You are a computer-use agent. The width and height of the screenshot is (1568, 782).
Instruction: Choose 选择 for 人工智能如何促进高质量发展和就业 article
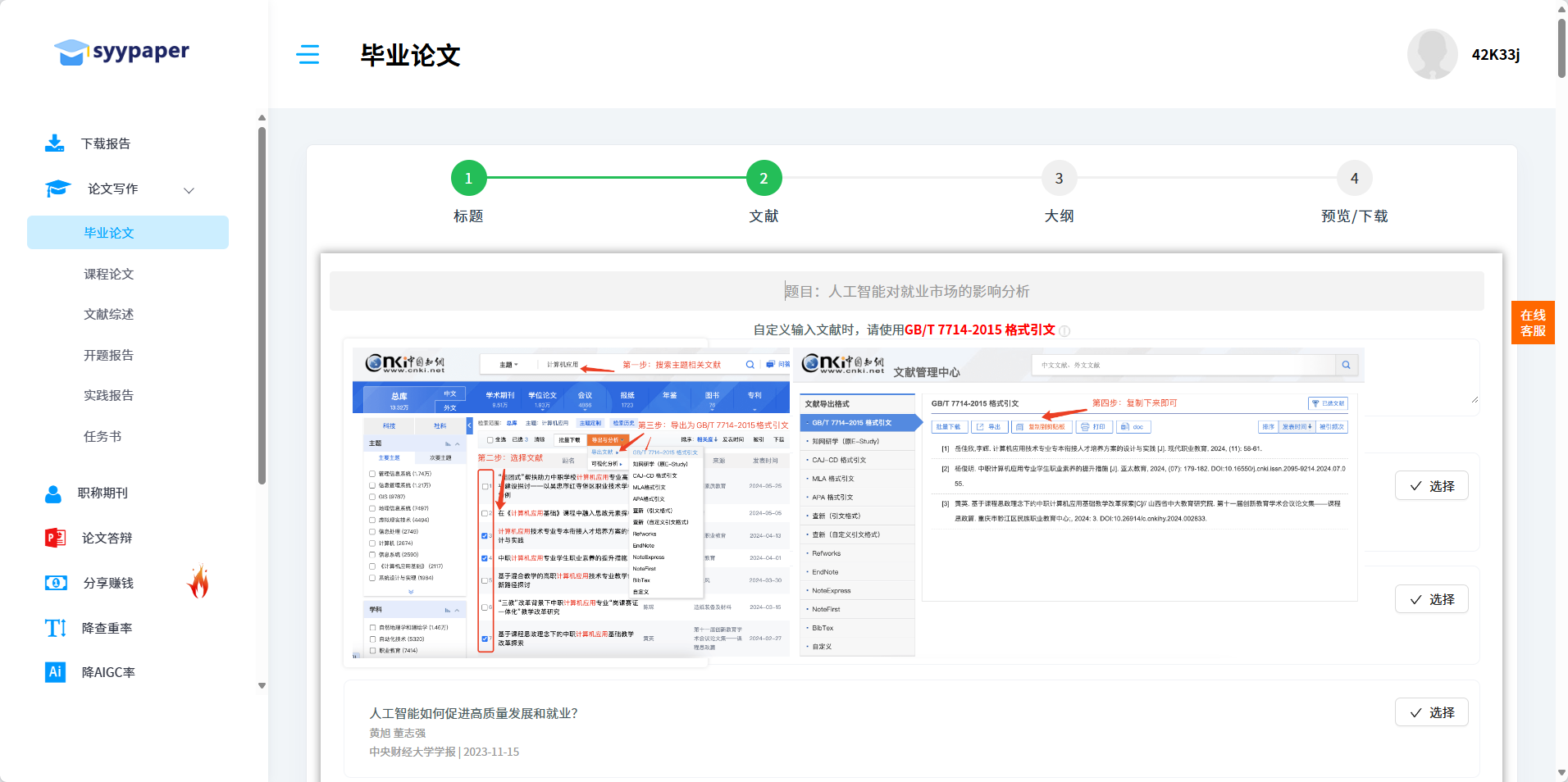point(1431,712)
